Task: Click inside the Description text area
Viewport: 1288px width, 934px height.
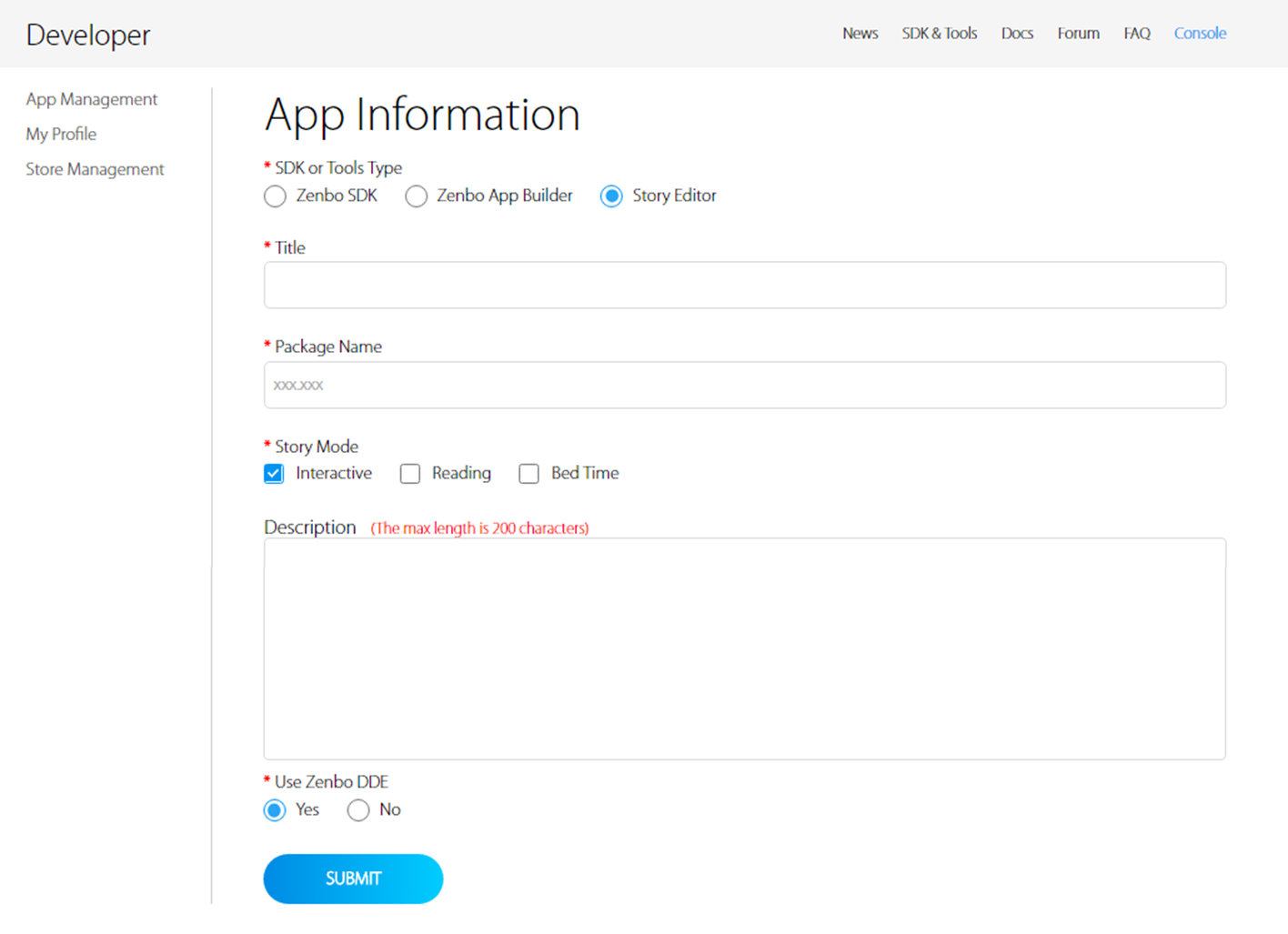Action: tap(745, 649)
